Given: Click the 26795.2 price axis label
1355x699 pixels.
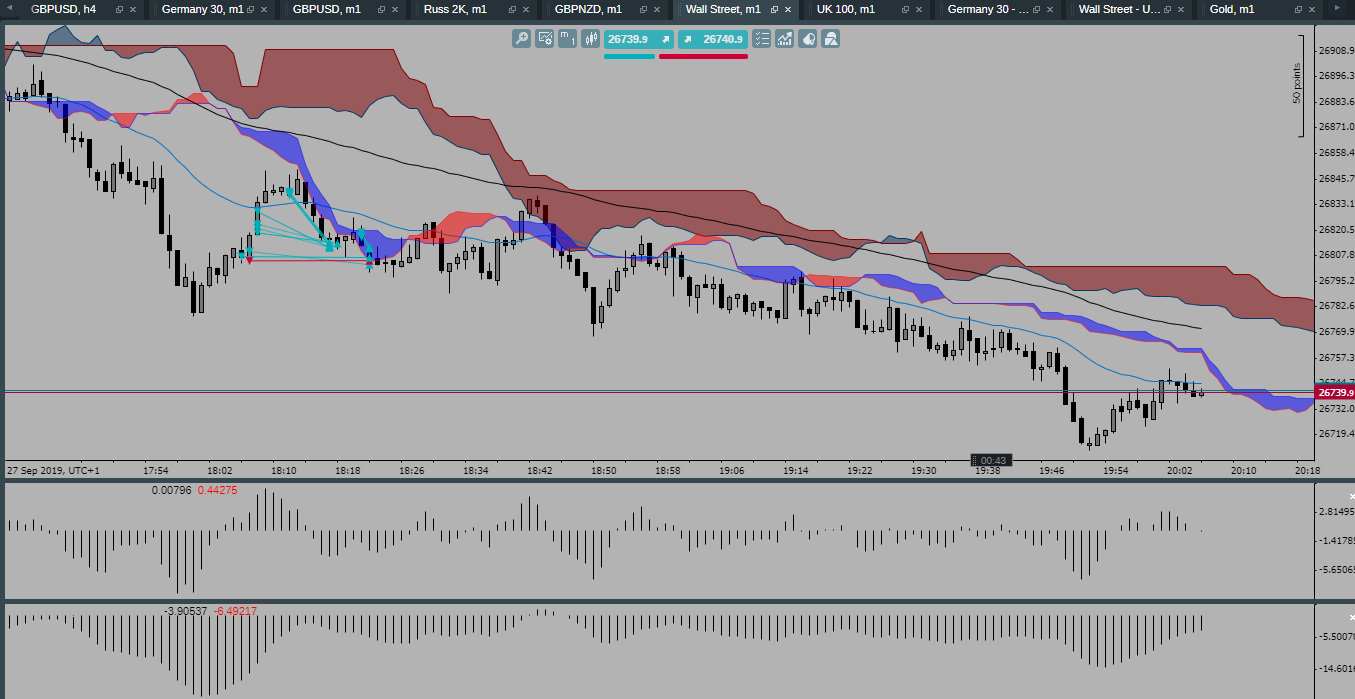Looking at the screenshot, I should point(1336,281).
